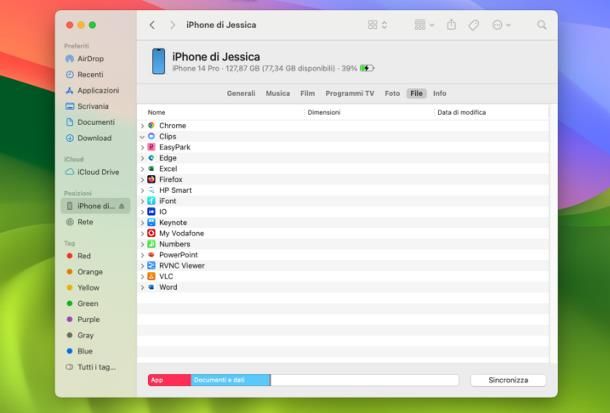
Task: Open the More actions ellipsis menu
Action: point(501,25)
